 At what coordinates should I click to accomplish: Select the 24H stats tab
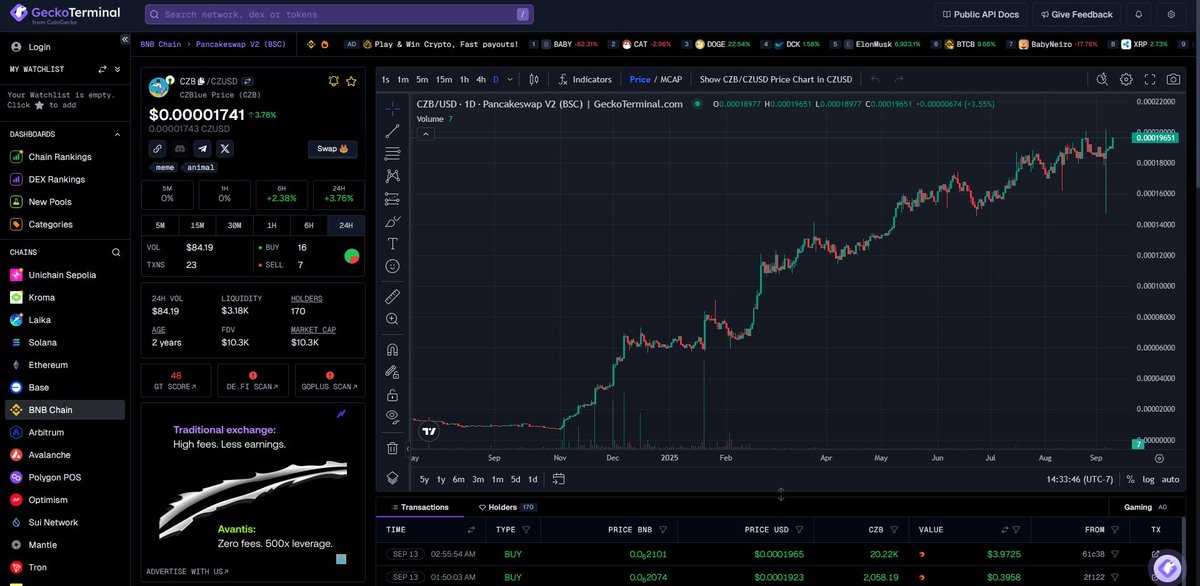click(346, 225)
